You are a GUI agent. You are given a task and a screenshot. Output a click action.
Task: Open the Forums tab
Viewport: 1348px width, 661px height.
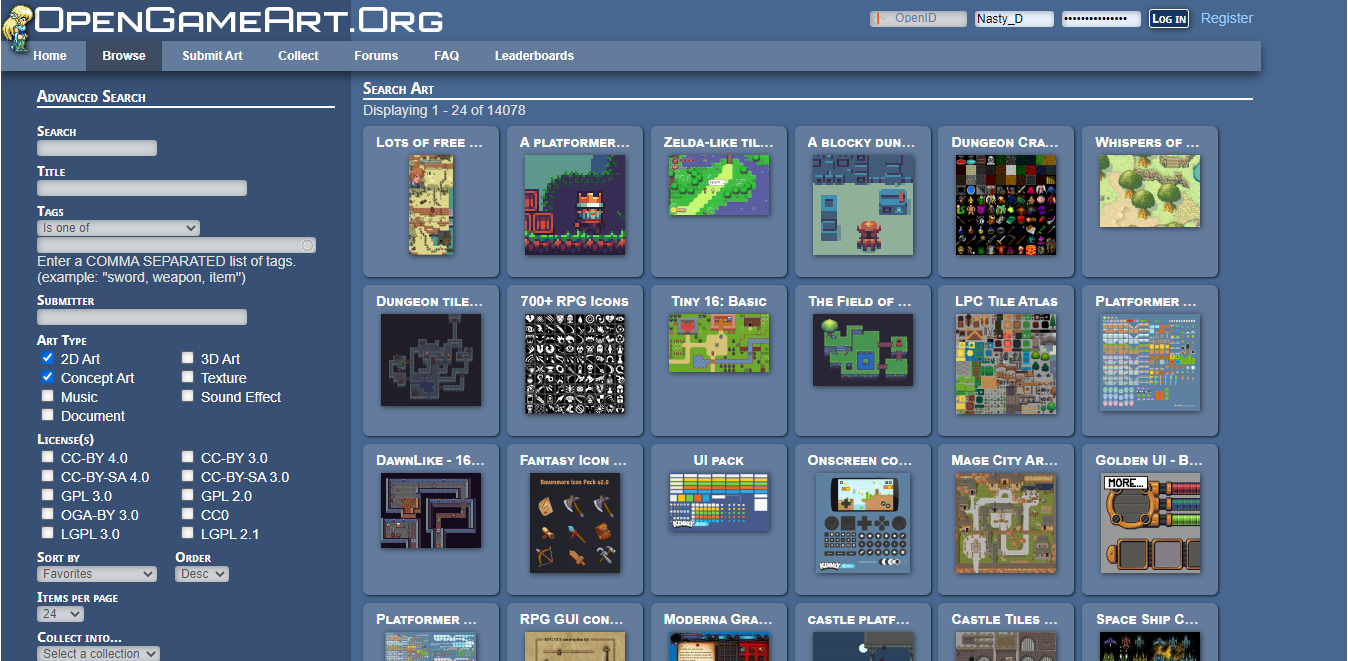pos(376,56)
